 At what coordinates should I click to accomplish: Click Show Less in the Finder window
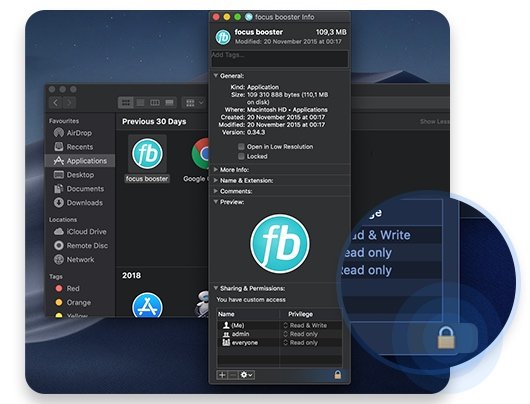(x=434, y=121)
